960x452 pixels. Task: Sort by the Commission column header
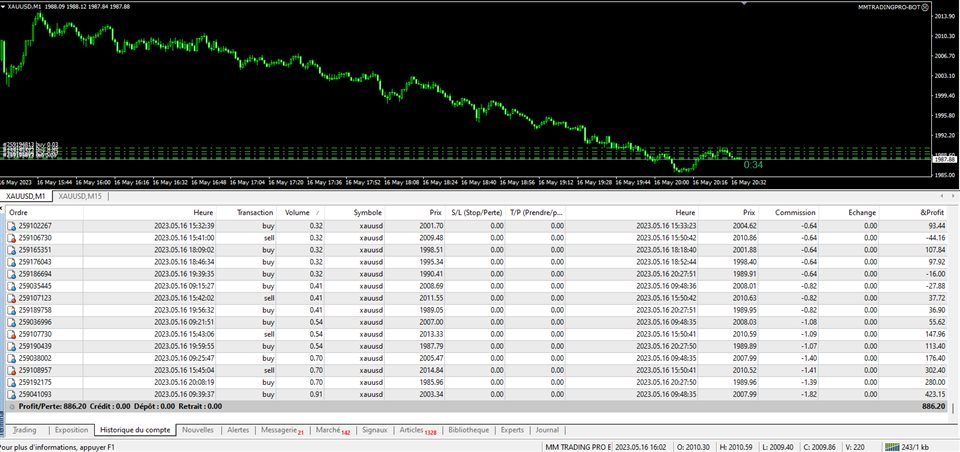(x=789, y=213)
